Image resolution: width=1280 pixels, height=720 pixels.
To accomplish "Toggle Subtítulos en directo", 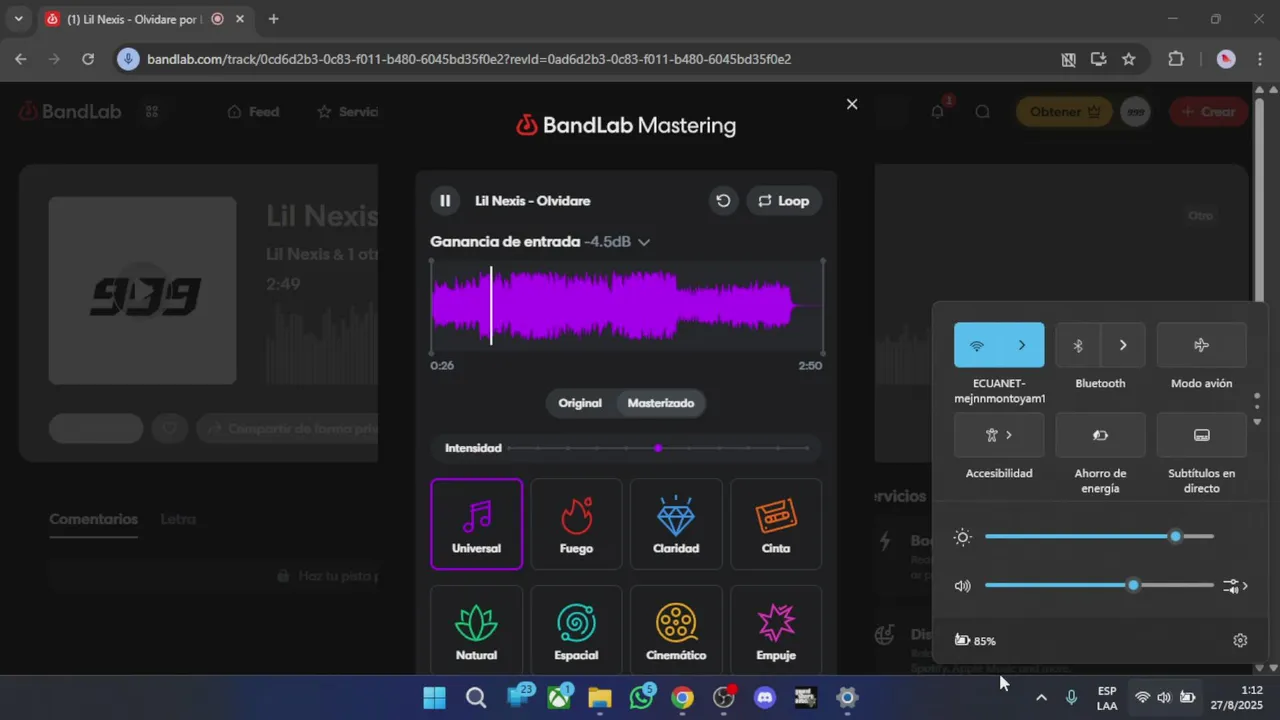I will [x=1201, y=435].
